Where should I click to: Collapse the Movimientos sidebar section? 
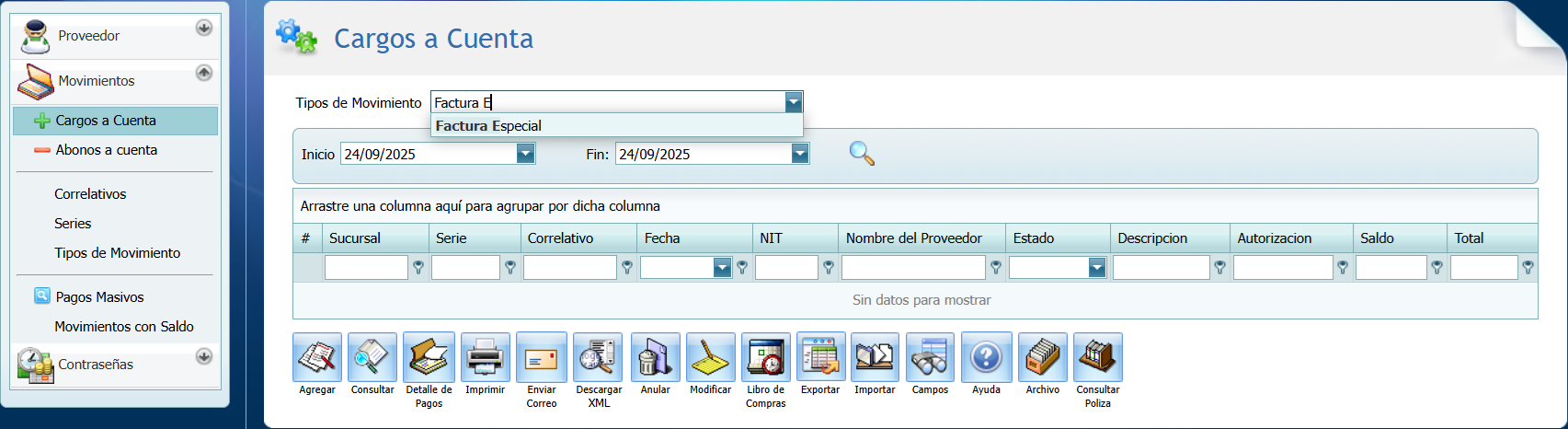(204, 73)
